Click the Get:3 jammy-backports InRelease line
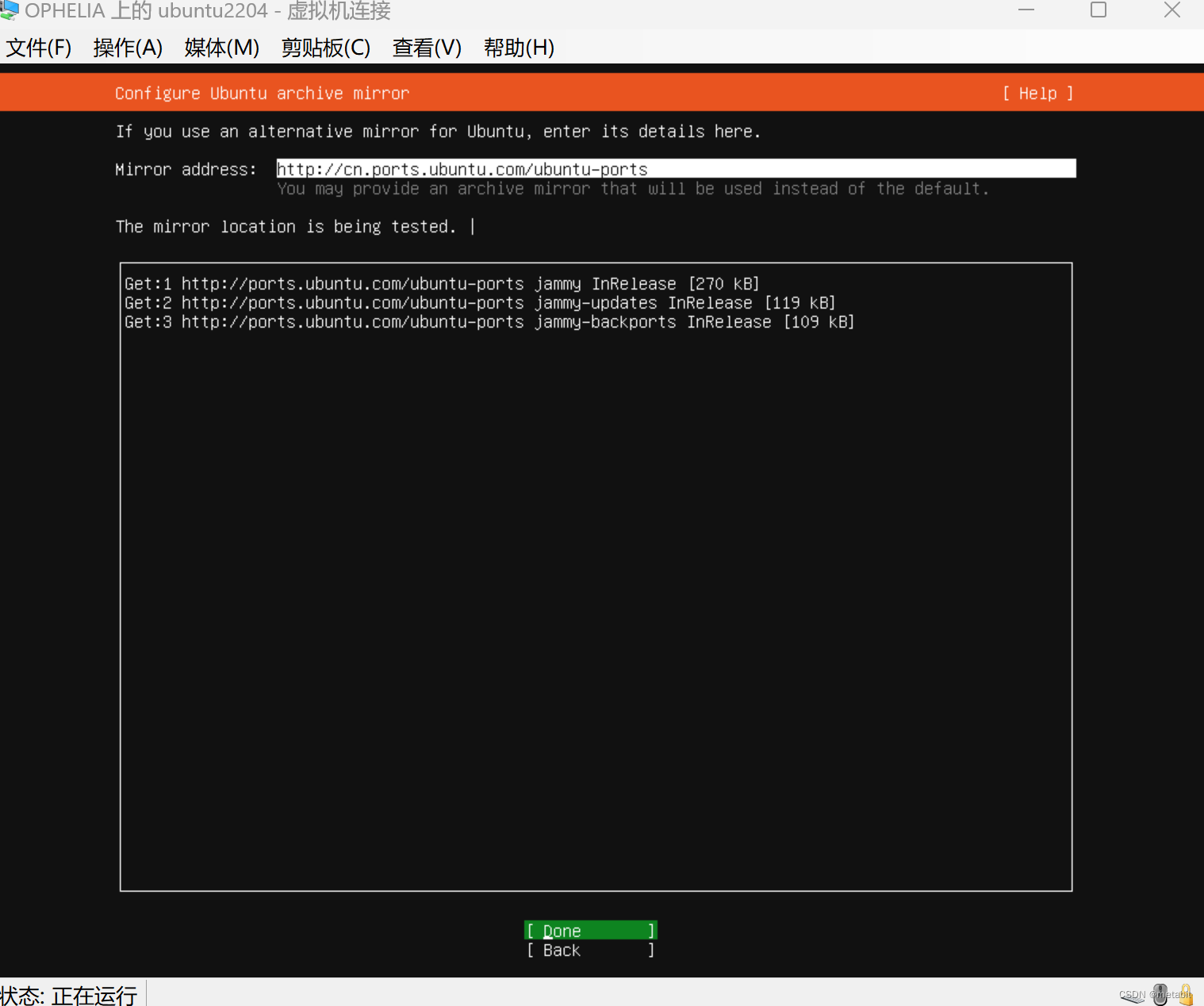The image size is (1204, 1006). (x=489, y=322)
